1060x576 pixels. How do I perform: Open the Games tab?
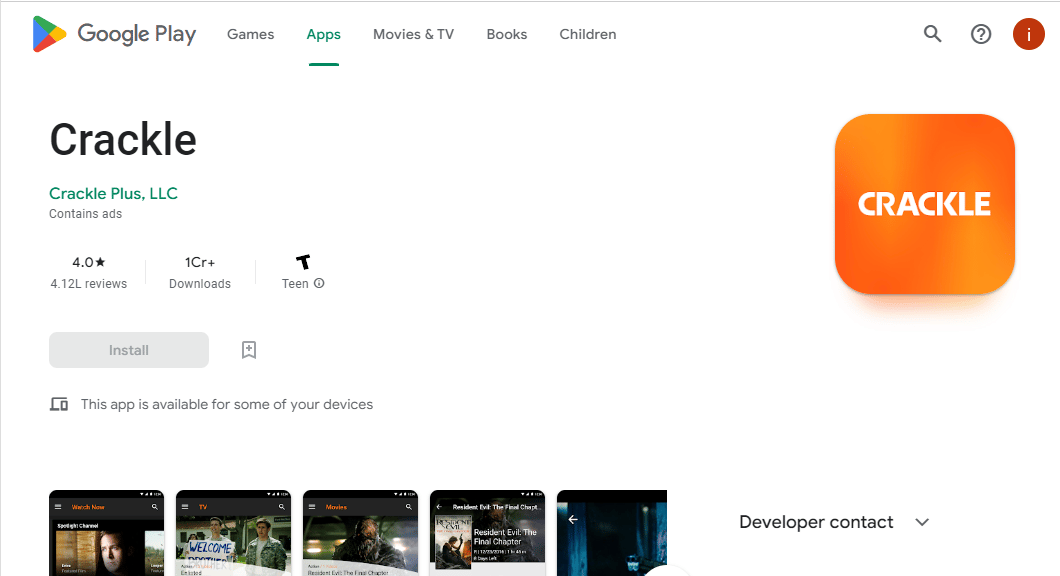click(250, 34)
